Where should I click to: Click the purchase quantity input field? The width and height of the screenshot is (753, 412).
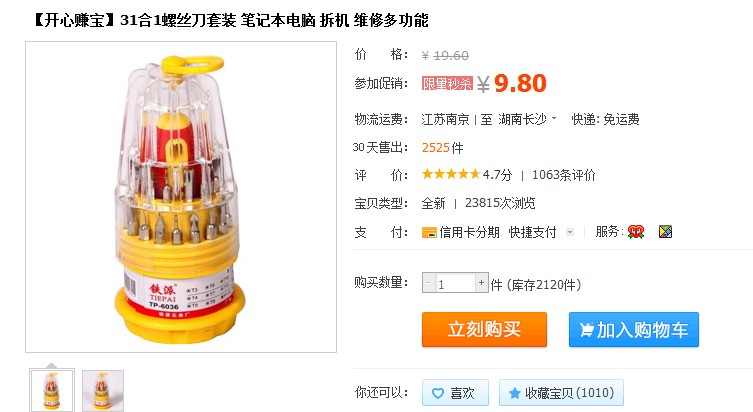tap(455, 283)
